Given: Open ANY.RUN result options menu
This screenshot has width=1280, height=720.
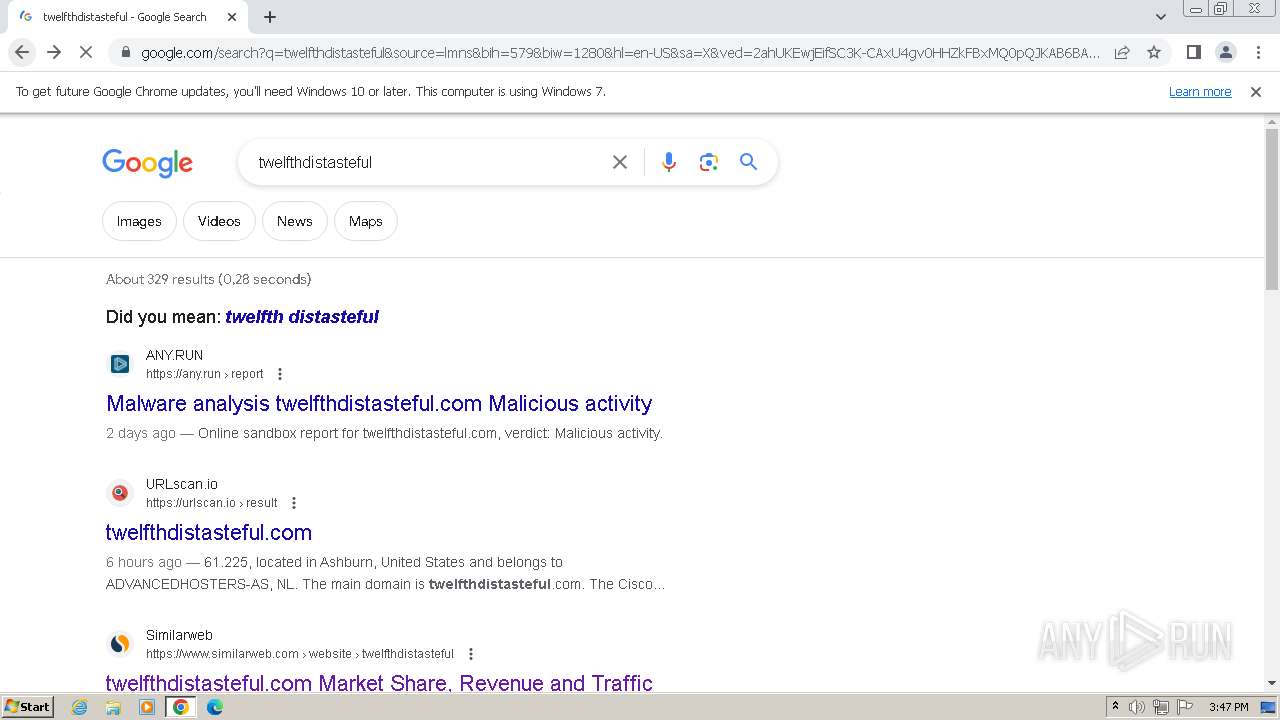Looking at the screenshot, I should coord(280,374).
